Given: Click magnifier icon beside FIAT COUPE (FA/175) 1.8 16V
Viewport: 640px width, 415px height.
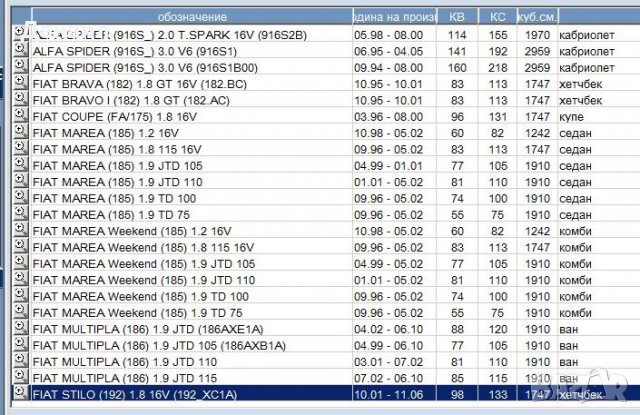Looking at the screenshot, I should pyautogui.click(x=20, y=116).
